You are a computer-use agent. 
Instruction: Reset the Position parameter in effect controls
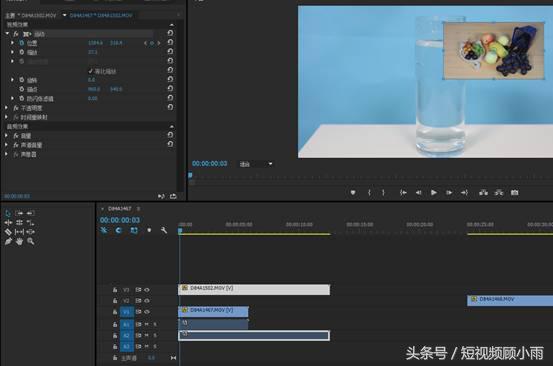170,42
